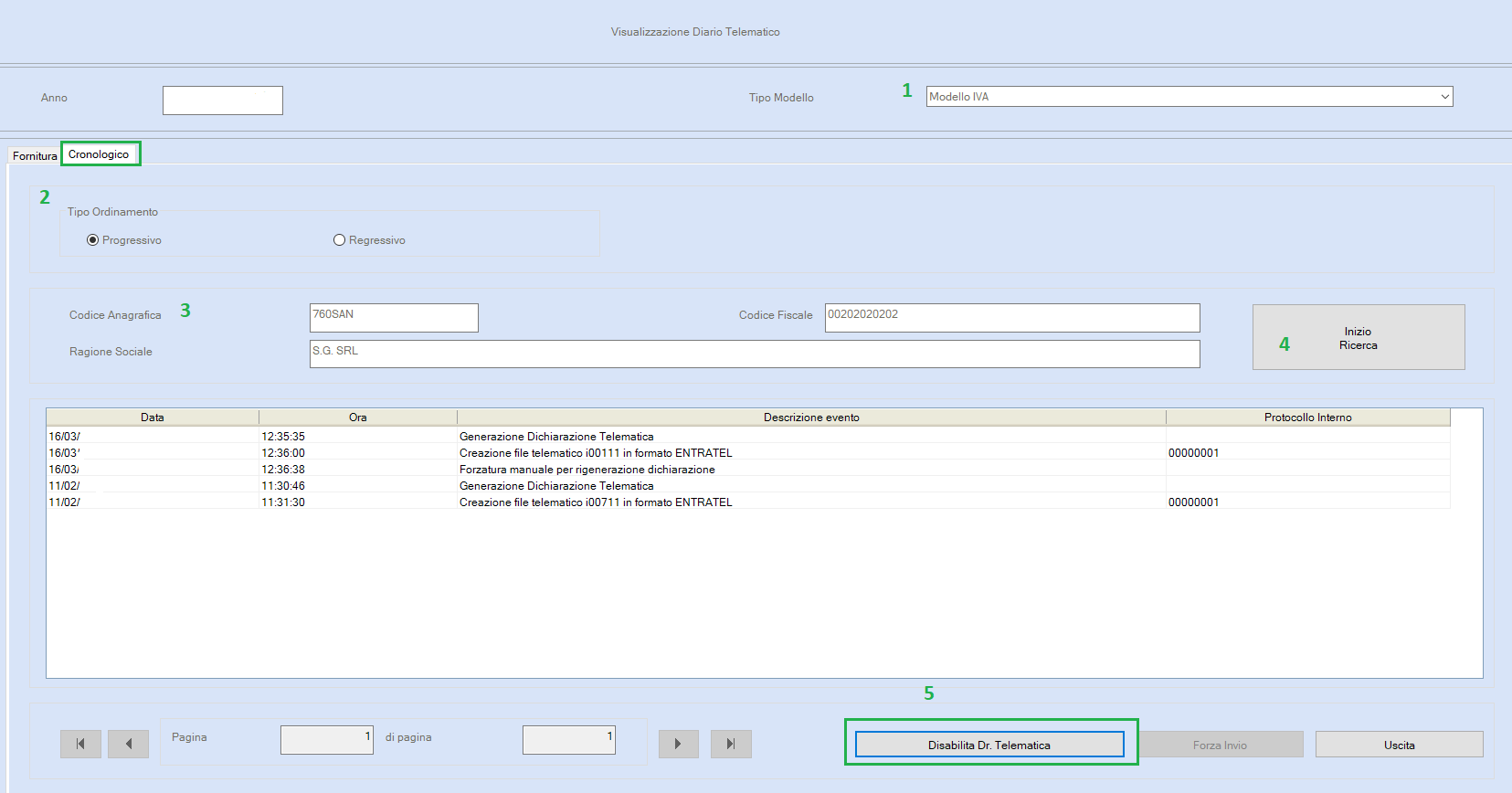This screenshot has width=1512, height=793.
Task: Go to the previous page
Action: (128, 744)
